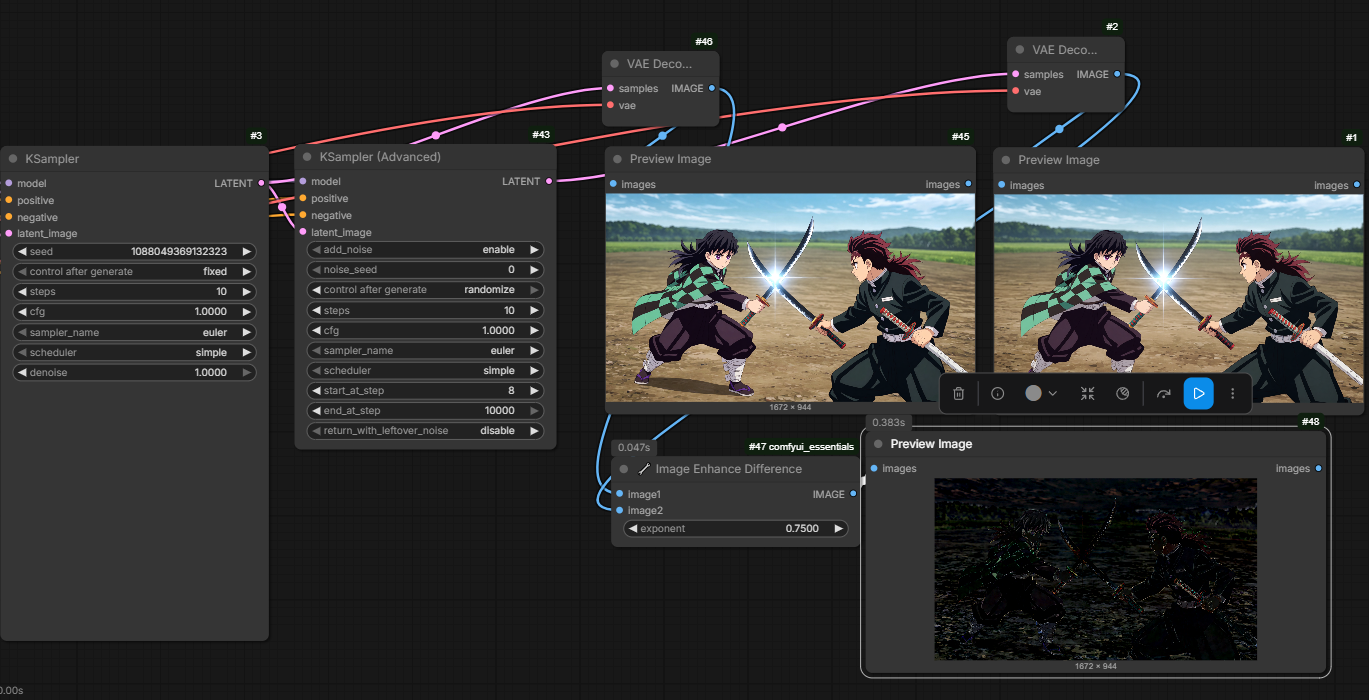Collapse Preview Image node #45 title dot
Image resolution: width=1369 pixels, height=700 pixels.
[618, 159]
